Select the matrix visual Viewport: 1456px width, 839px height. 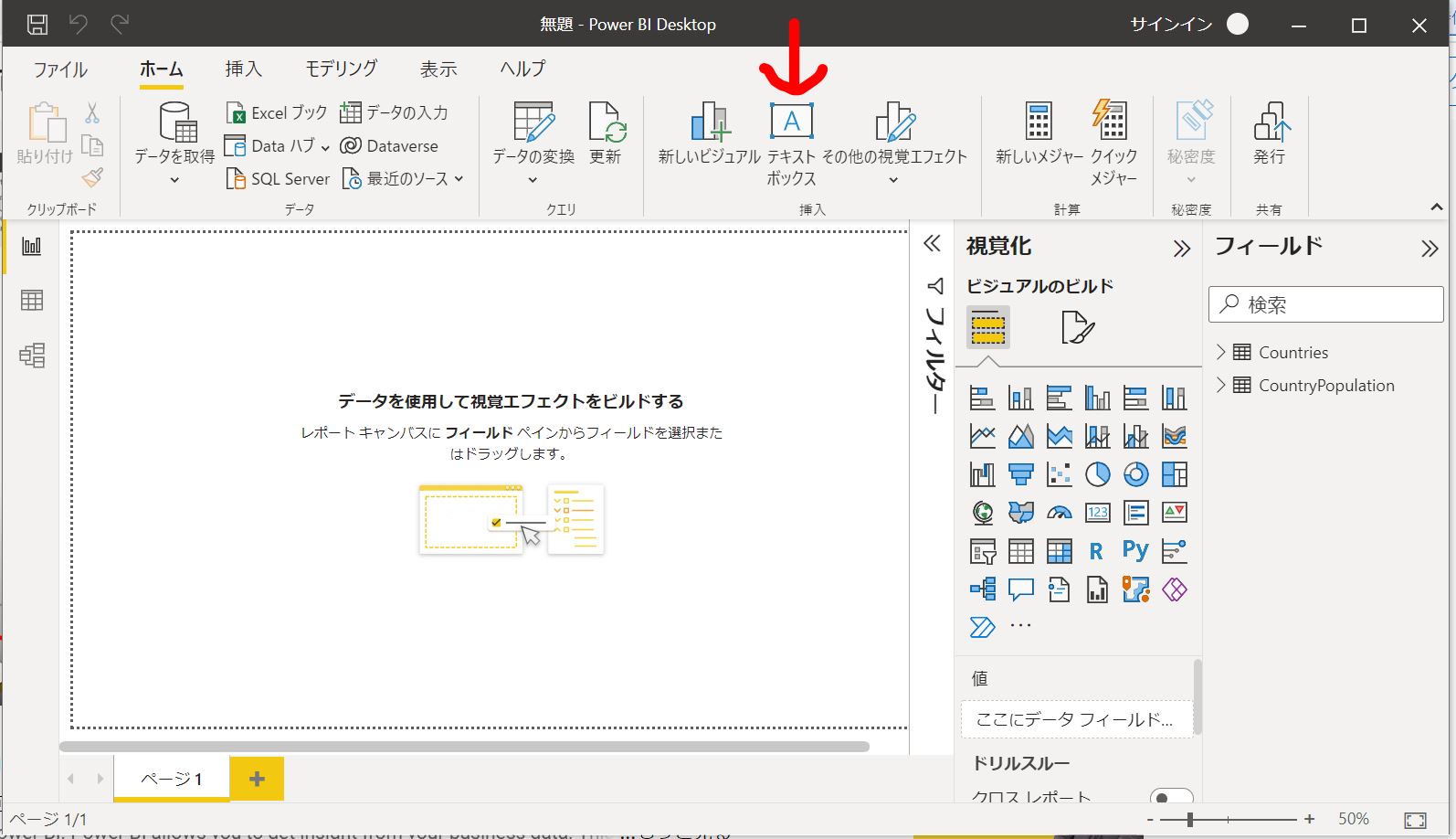coord(1059,551)
